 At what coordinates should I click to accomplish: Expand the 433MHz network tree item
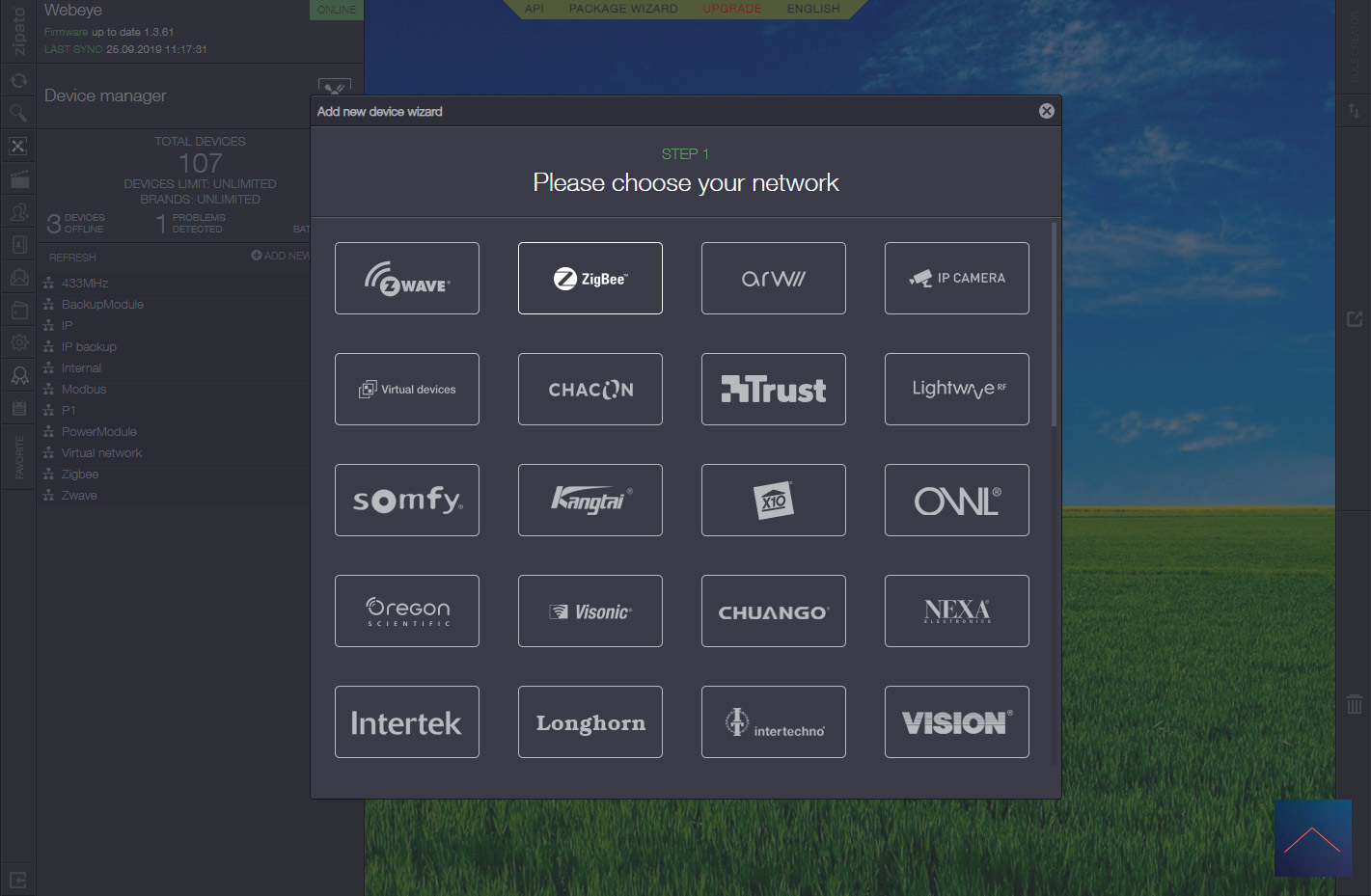pyautogui.click(x=85, y=284)
